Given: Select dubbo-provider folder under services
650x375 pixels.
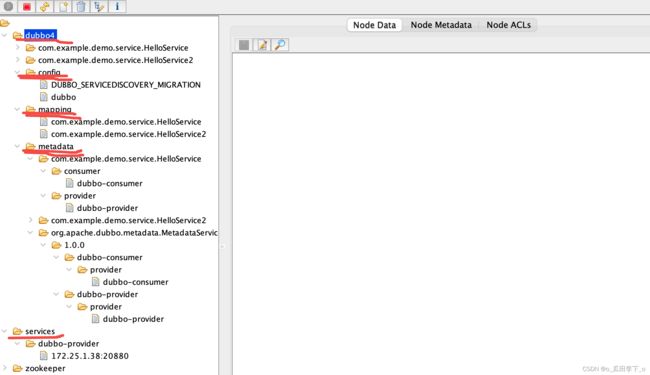Looking at the screenshot, I should click(x=68, y=344).
